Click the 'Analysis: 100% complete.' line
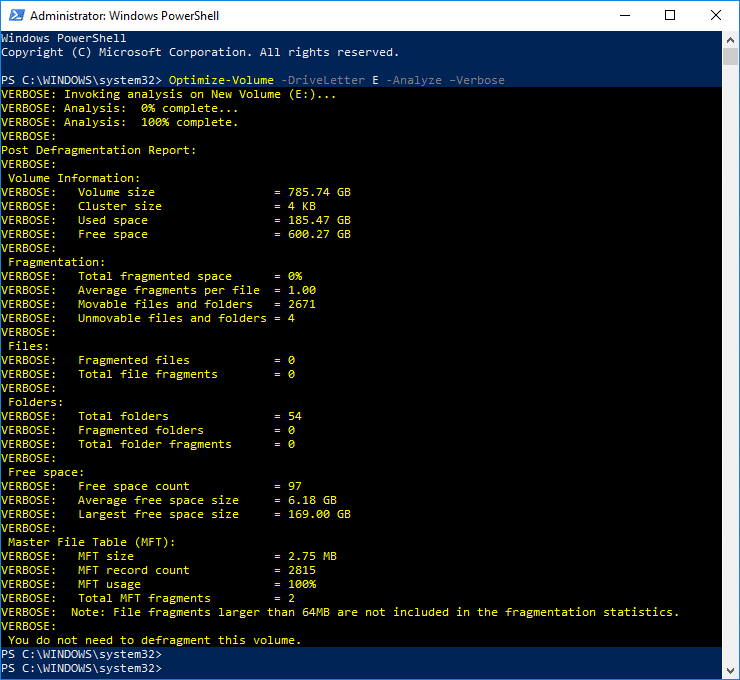 coord(151,122)
